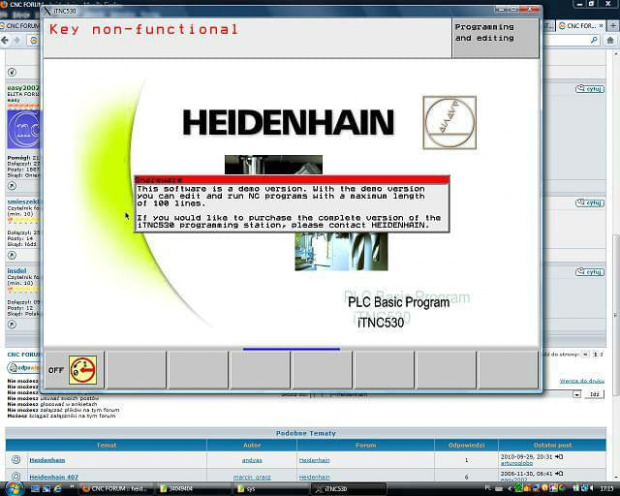Click the arrow icon under insdel's post
Screen dimensions: 620x496
pos(12,325)
